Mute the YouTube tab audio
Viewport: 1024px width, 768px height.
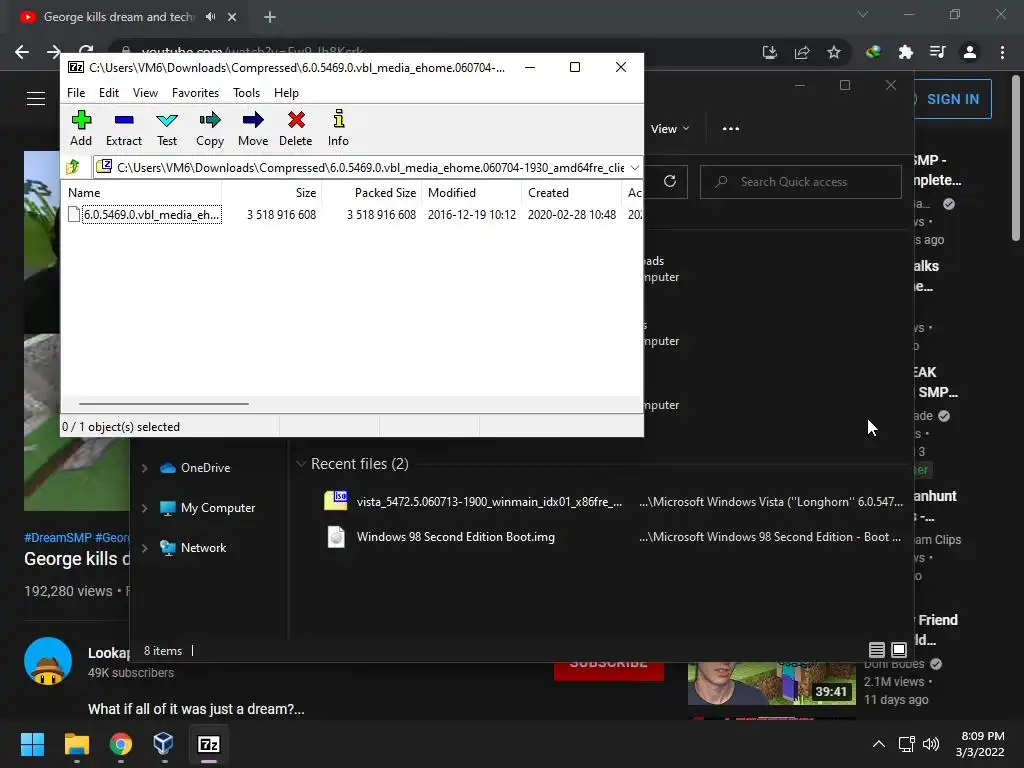[210, 17]
